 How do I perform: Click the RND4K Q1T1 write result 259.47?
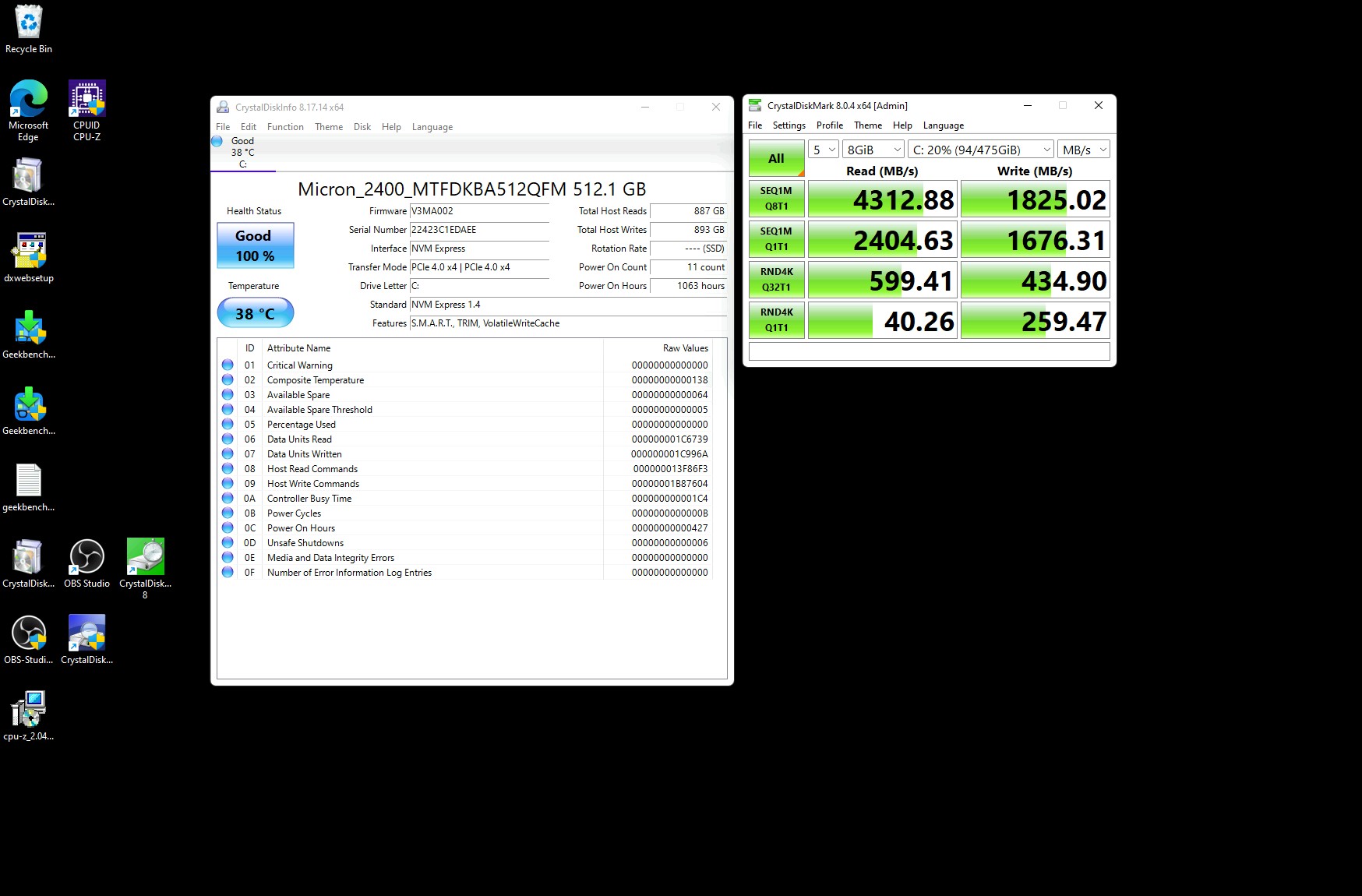point(1035,320)
